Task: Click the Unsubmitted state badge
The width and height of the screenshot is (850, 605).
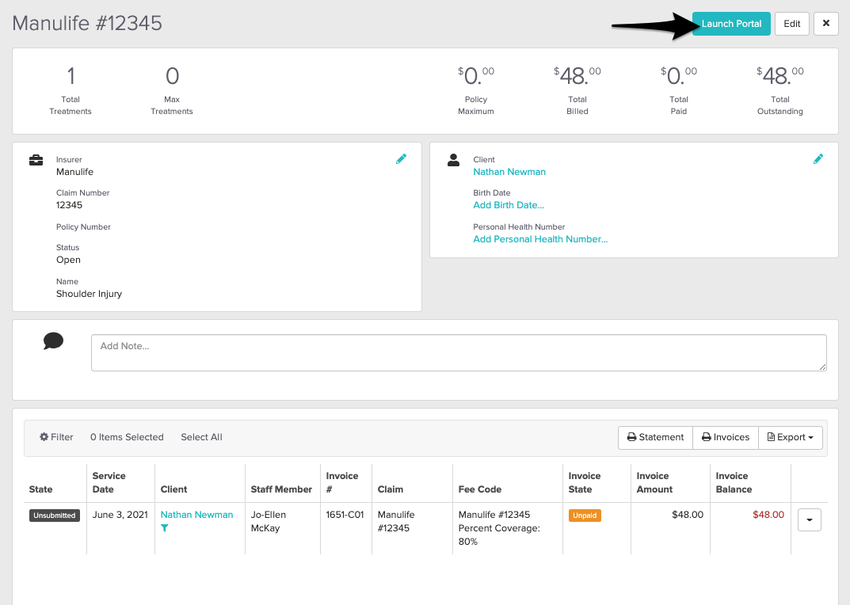Action: click(54, 516)
